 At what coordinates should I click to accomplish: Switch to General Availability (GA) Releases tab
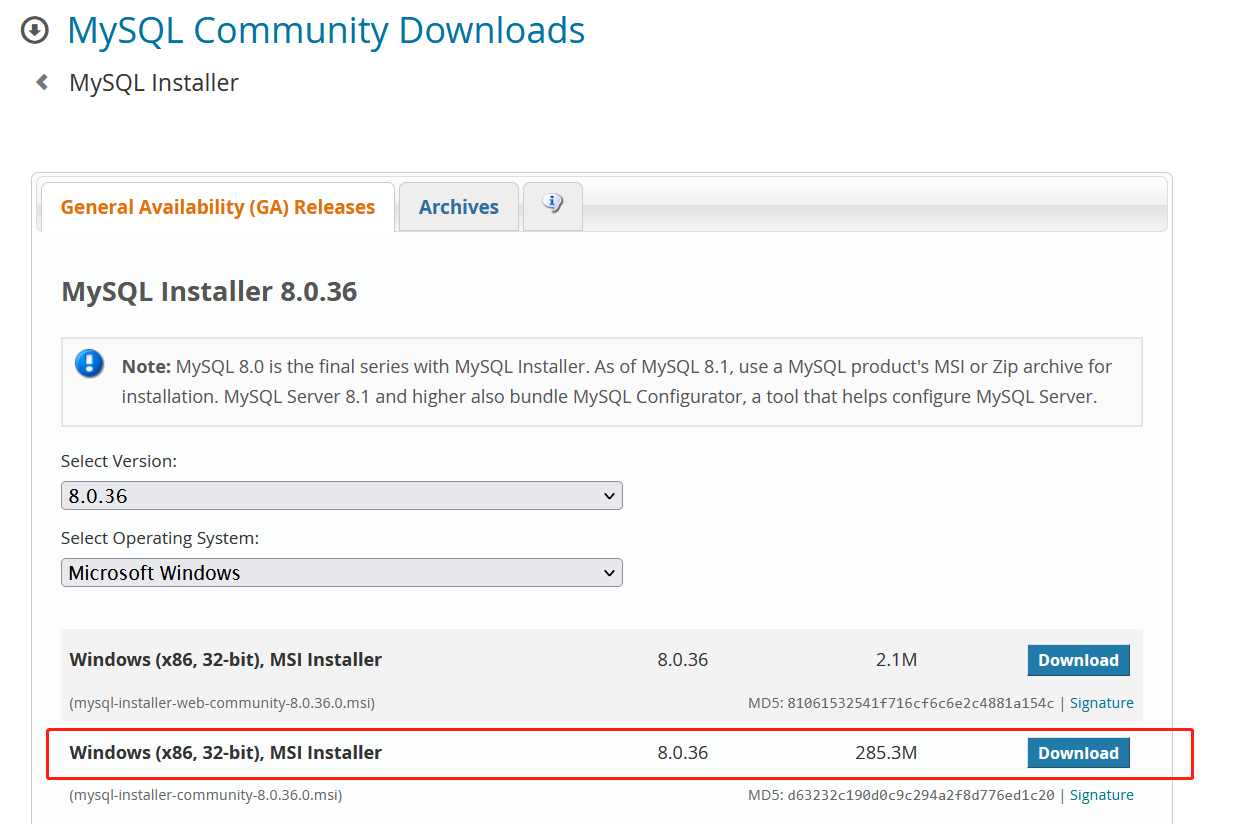coord(218,207)
